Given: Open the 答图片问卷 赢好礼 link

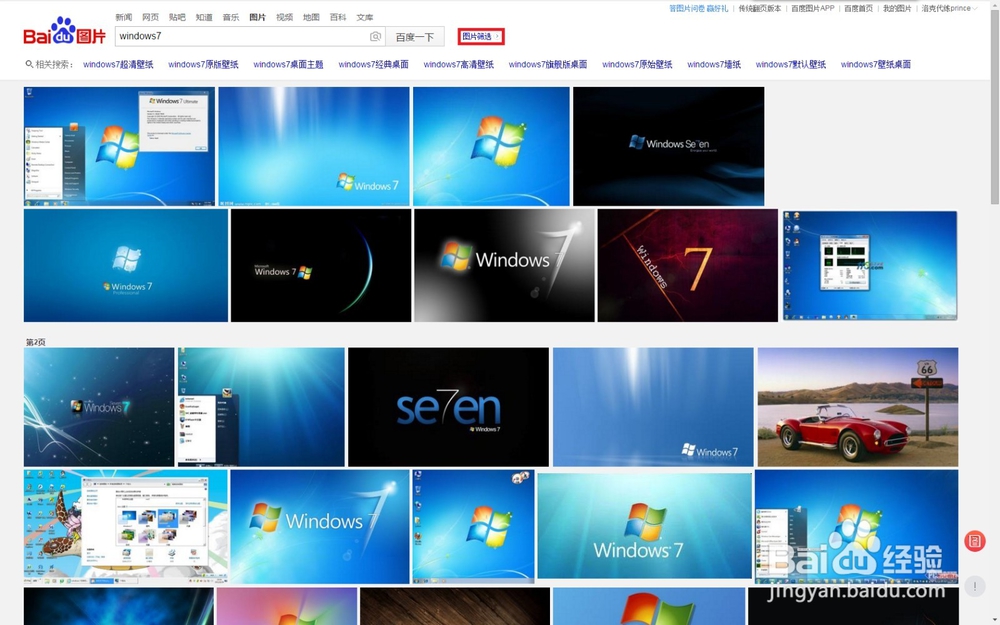Looking at the screenshot, I should (x=698, y=8).
